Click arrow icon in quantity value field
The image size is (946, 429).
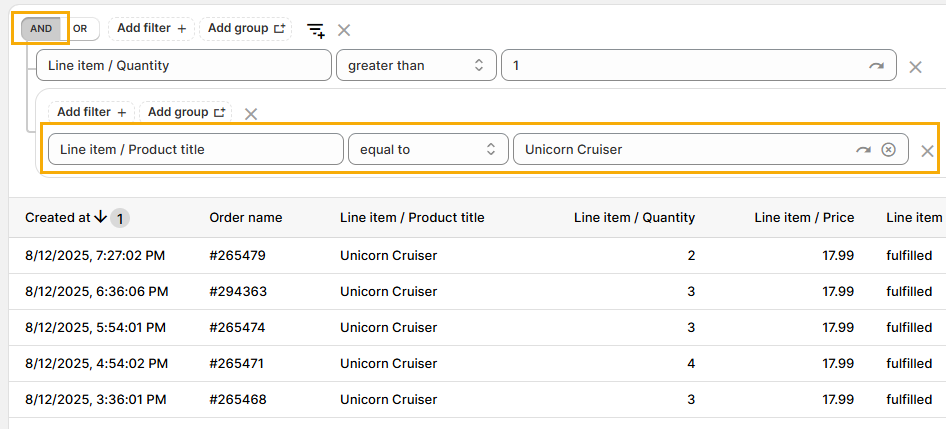tap(876, 66)
